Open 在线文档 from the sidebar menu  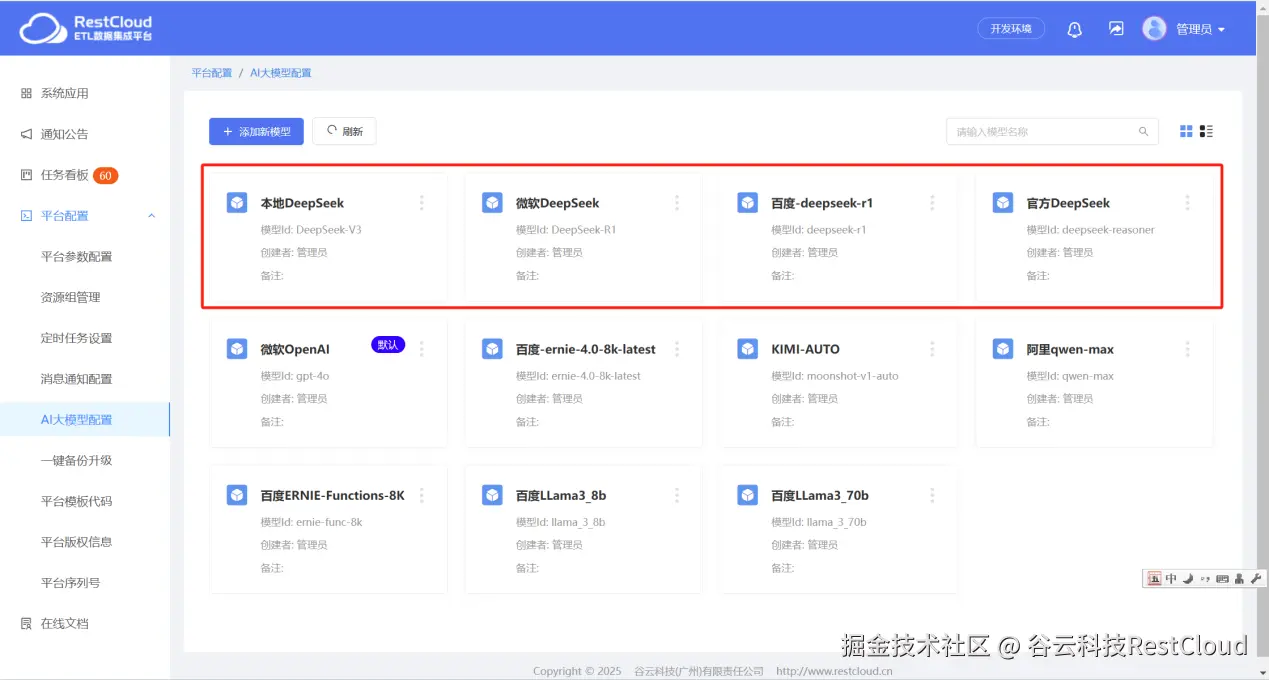pos(63,624)
